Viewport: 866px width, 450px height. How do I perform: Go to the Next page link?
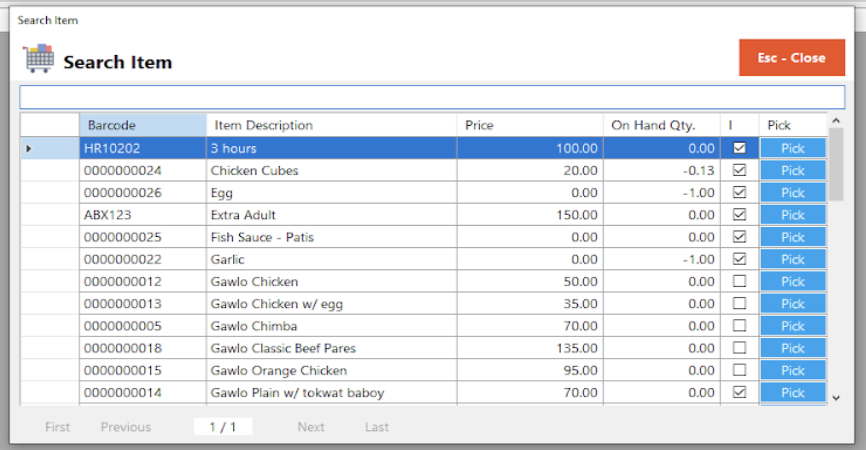click(311, 427)
